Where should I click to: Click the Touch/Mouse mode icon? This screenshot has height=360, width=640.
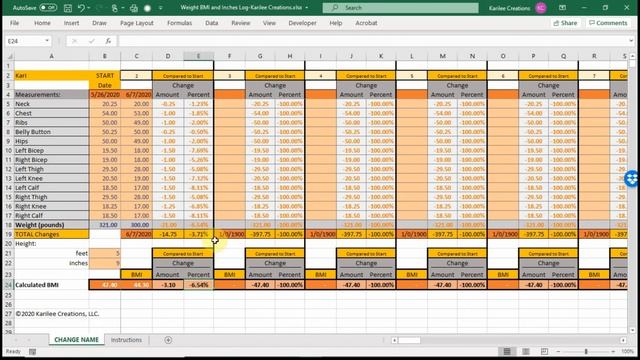[x=115, y=8]
